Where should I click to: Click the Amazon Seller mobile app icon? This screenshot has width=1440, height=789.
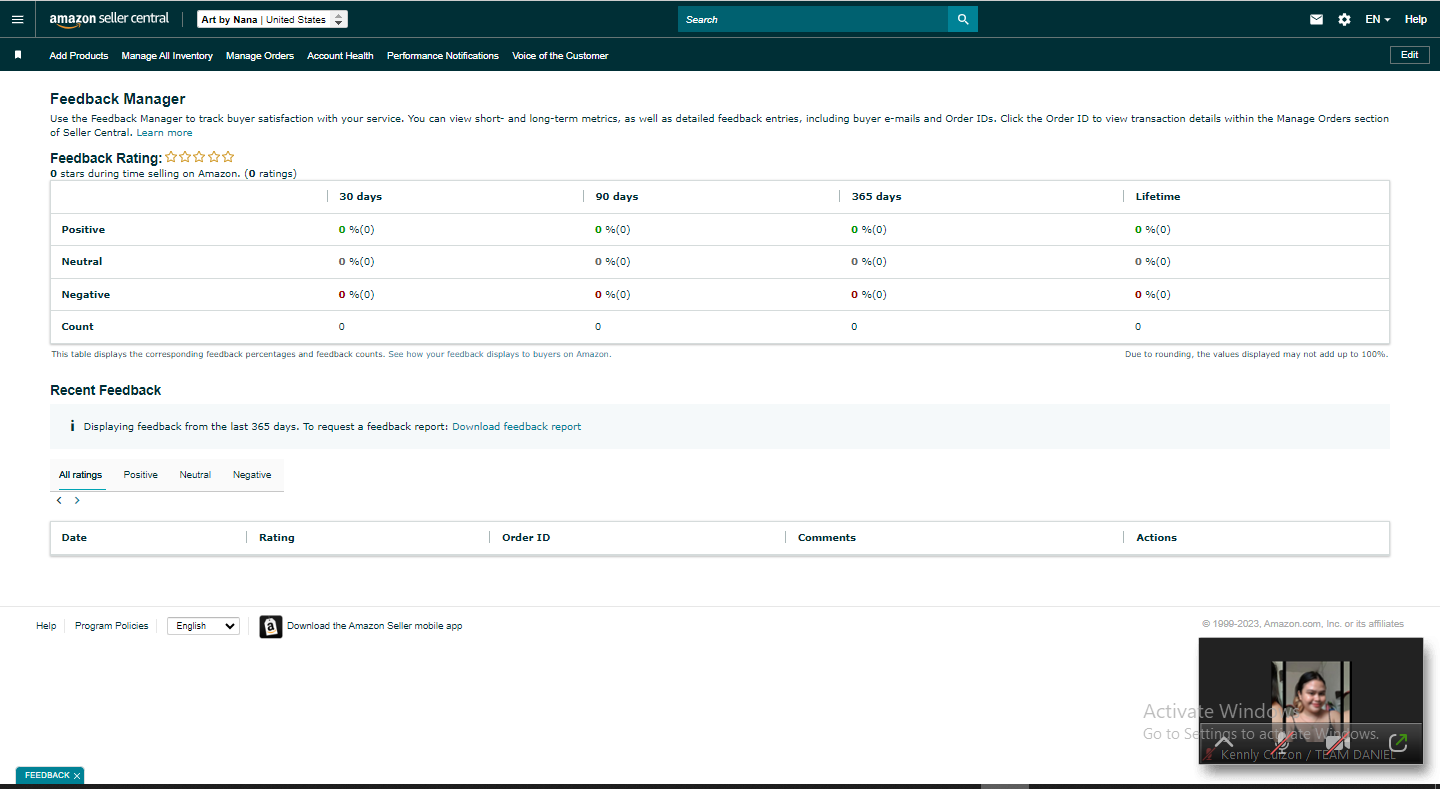pos(271,626)
